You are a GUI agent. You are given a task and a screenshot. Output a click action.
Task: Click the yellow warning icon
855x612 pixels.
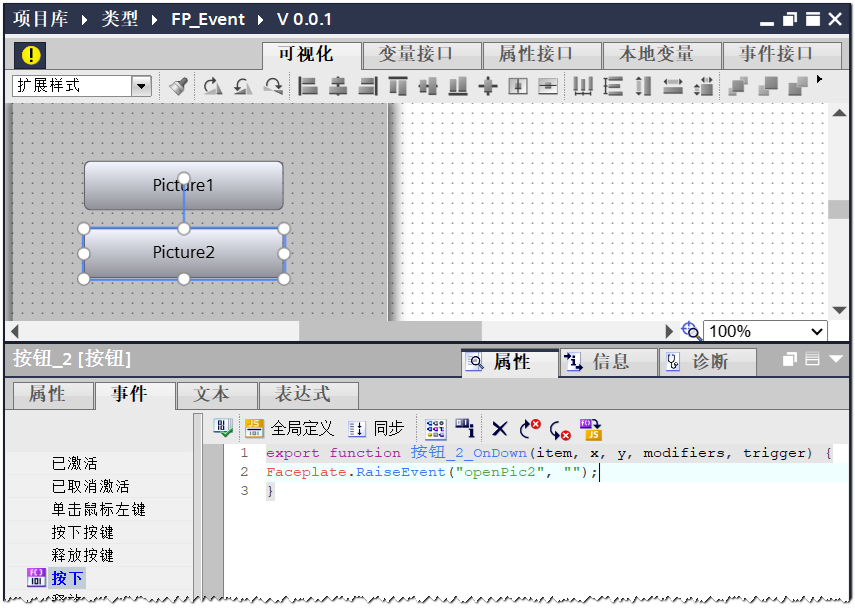point(33,55)
